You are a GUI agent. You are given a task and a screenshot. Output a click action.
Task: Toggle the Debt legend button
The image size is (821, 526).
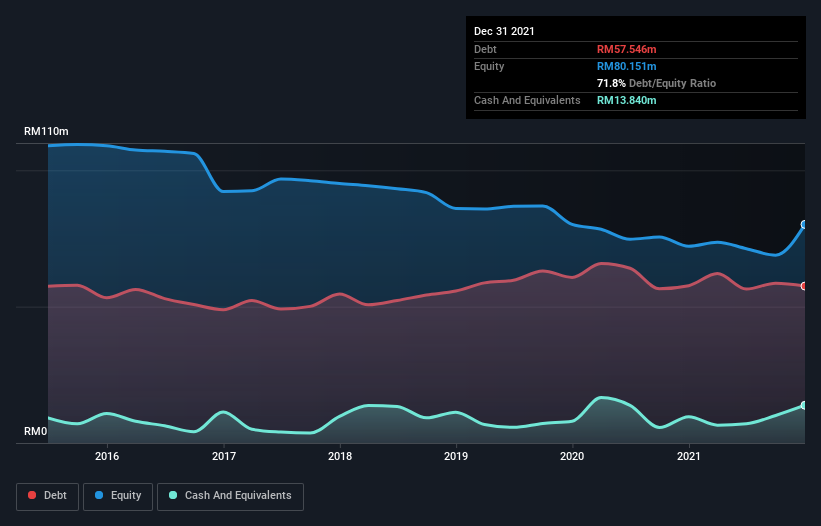pos(48,496)
